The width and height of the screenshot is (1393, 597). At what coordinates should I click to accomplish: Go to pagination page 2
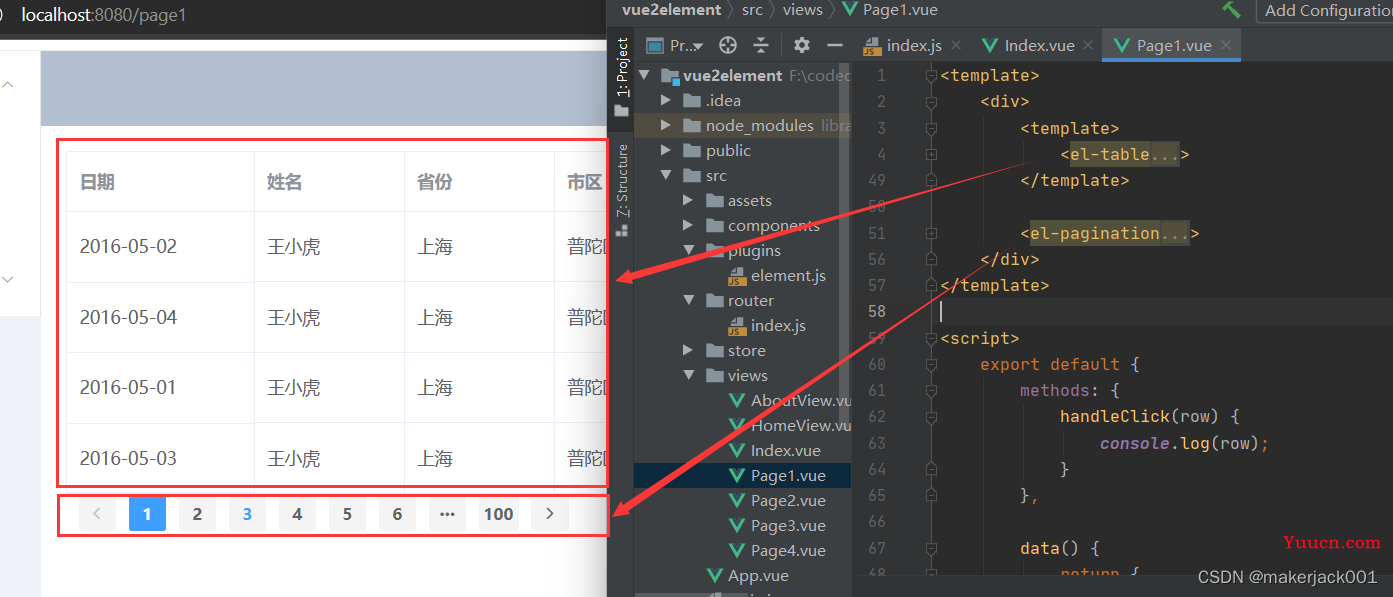tap(197, 514)
